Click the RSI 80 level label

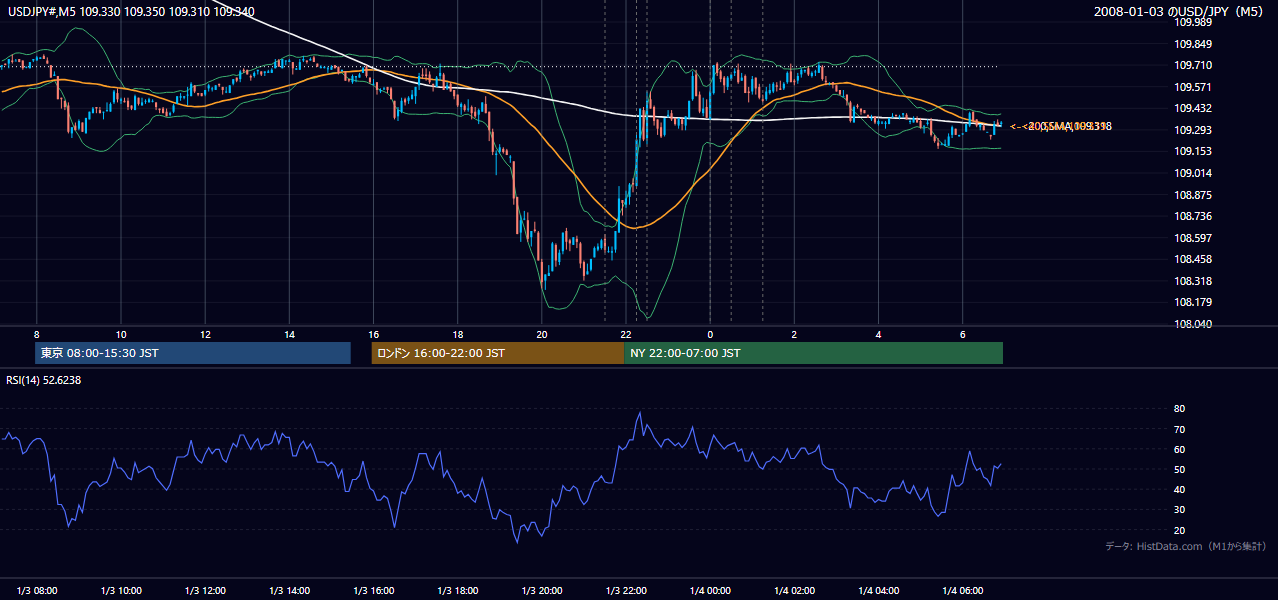pyautogui.click(x=1180, y=409)
